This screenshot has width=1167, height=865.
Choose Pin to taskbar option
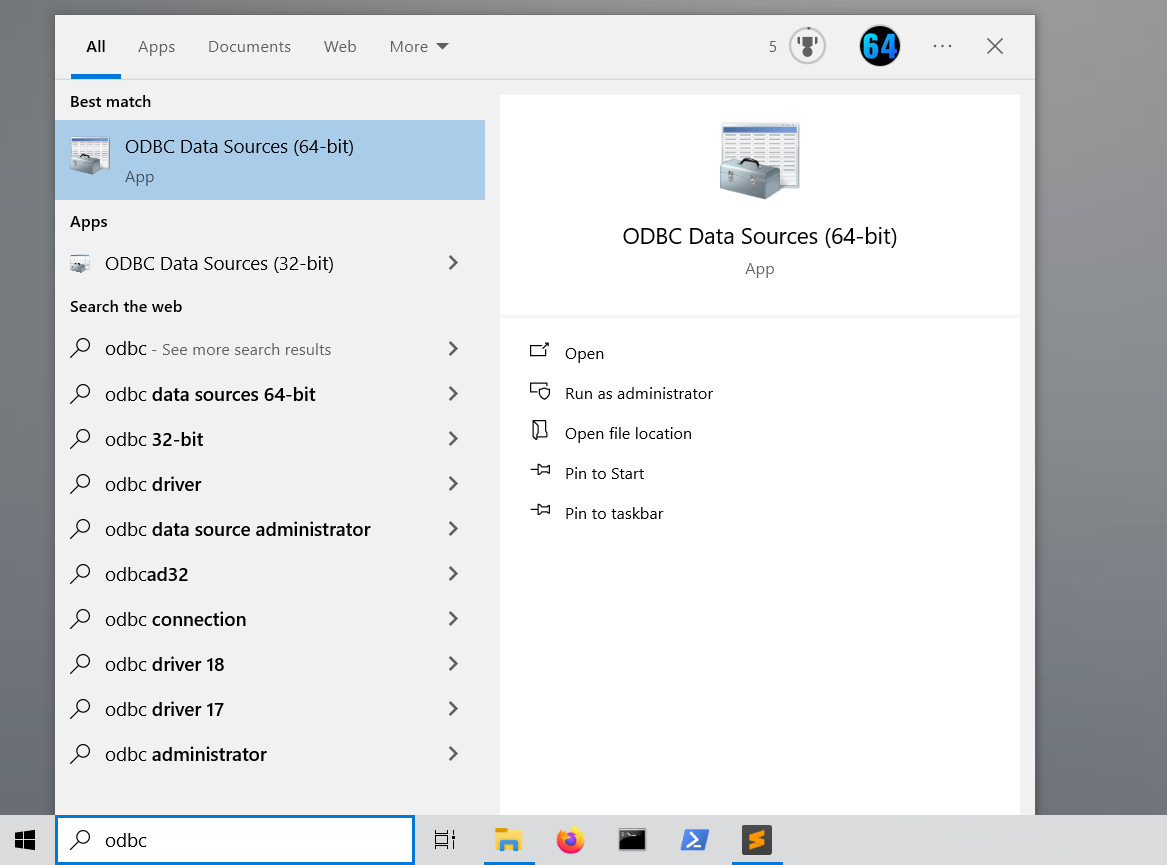[614, 513]
